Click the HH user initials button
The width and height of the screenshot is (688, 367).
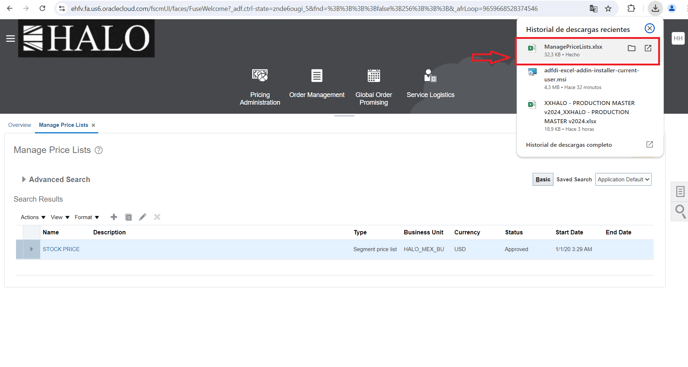click(x=678, y=38)
